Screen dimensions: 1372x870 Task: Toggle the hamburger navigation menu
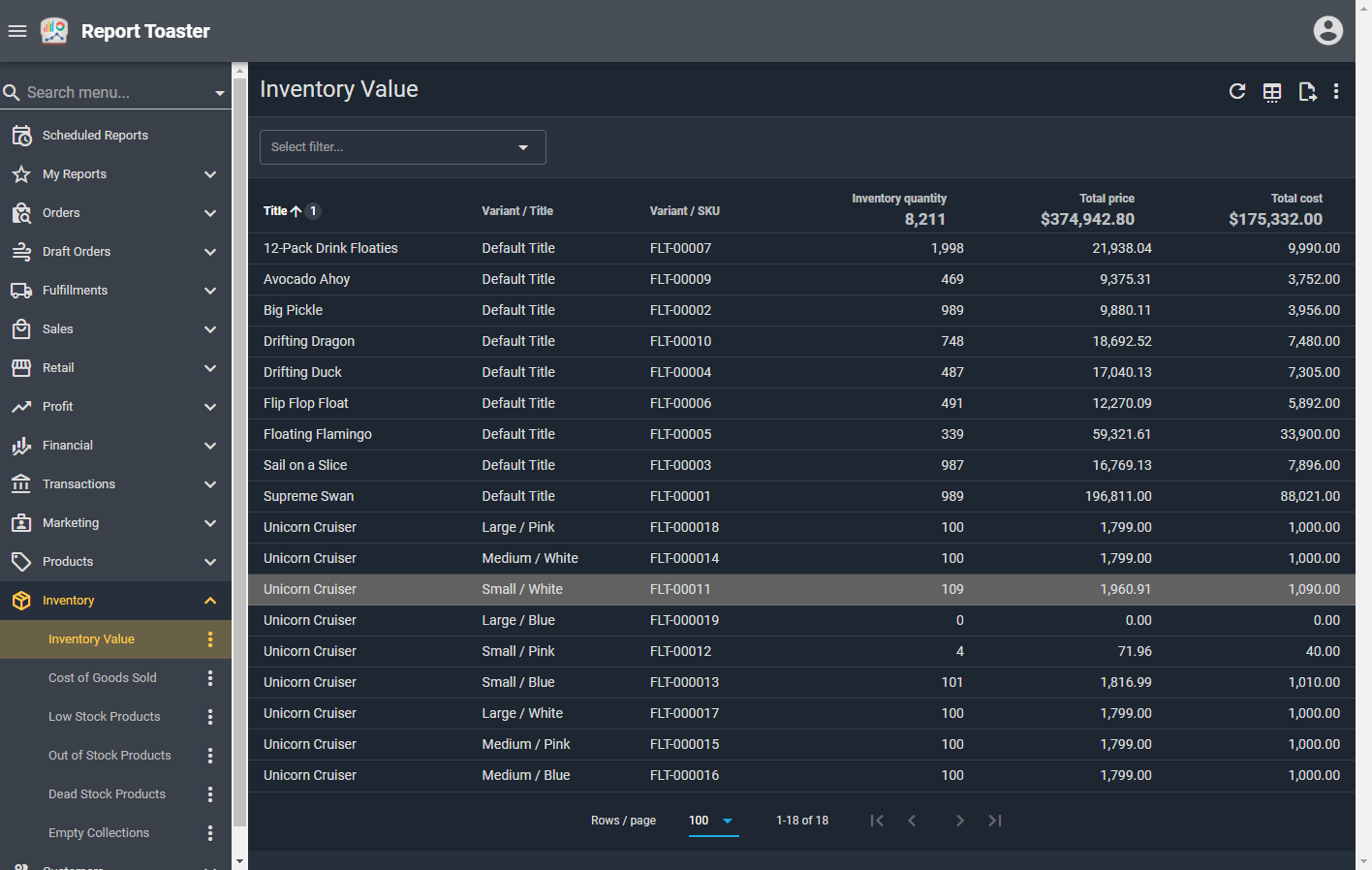click(17, 31)
